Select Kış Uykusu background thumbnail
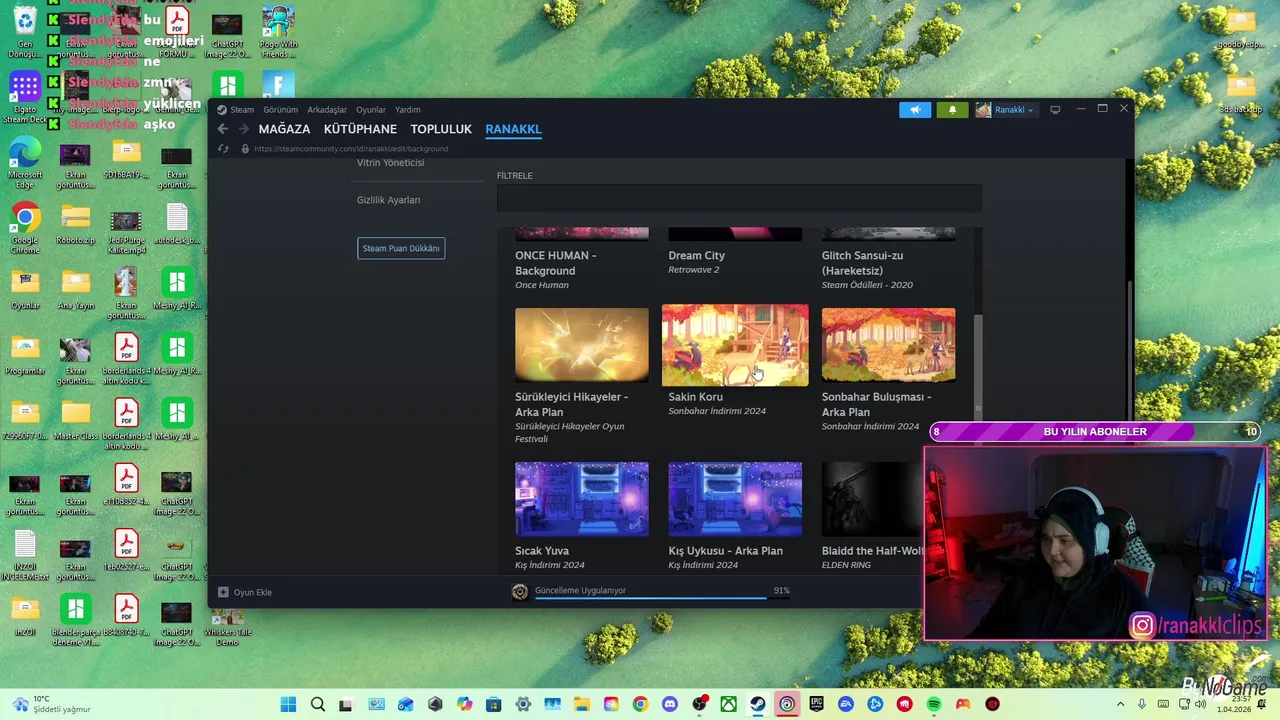This screenshot has width=1280, height=720. (735, 499)
